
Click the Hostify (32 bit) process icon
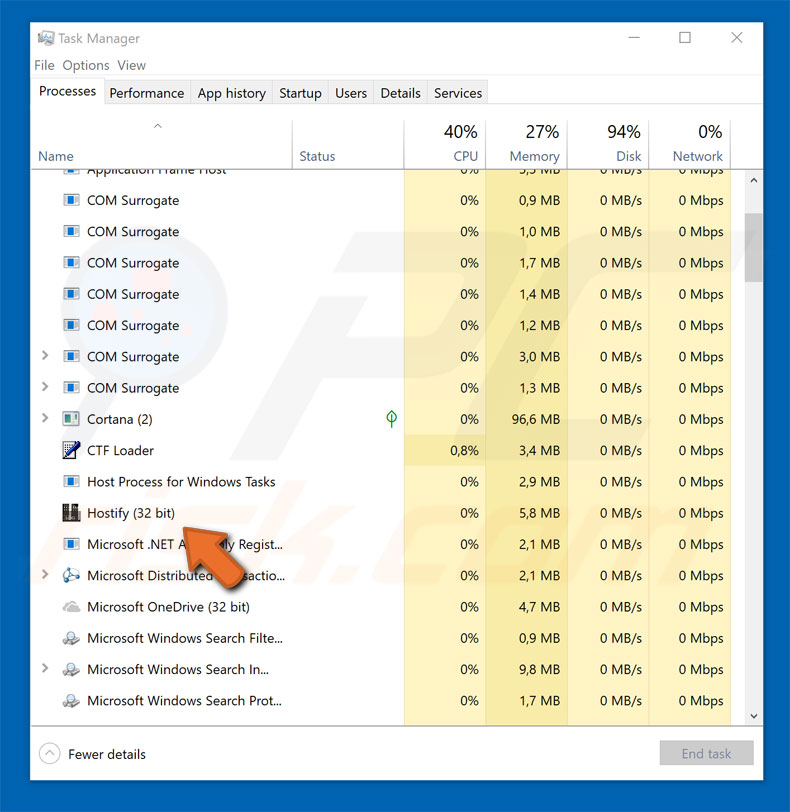pyautogui.click(x=71, y=513)
